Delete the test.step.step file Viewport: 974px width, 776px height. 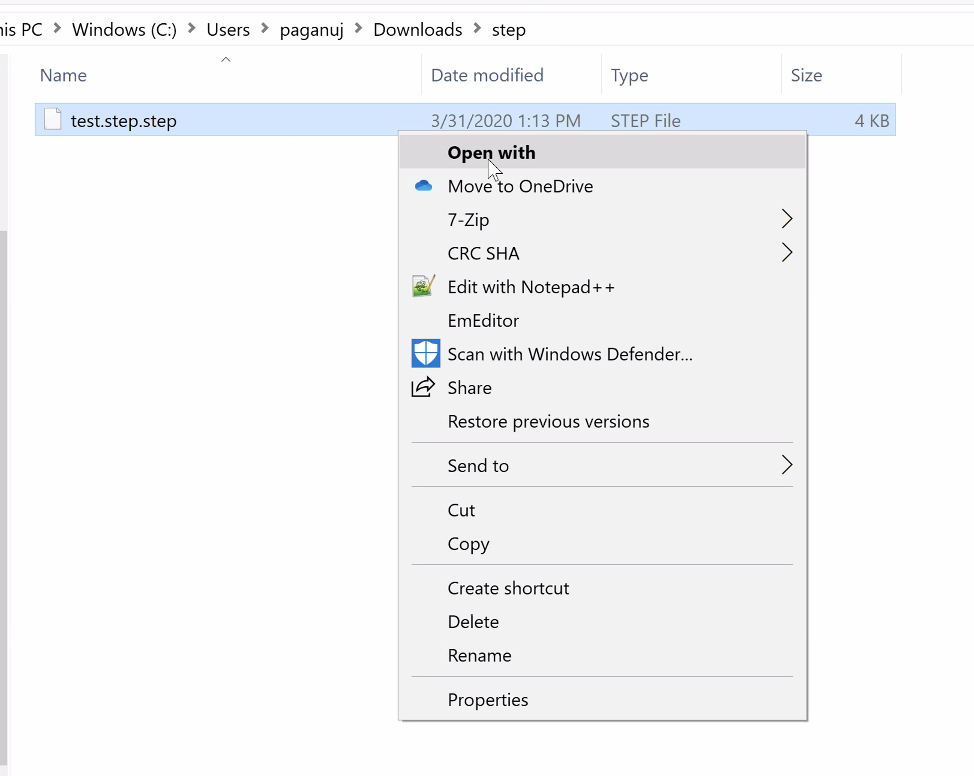(x=473, y=621)
